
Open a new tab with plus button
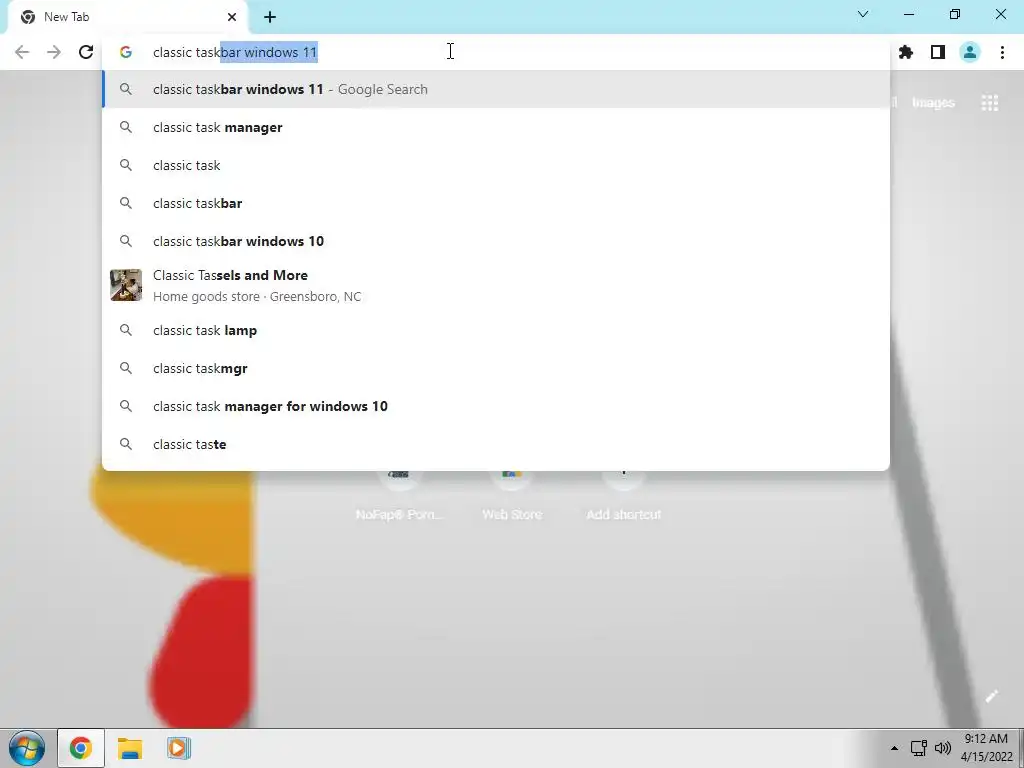tap(270, 17)
